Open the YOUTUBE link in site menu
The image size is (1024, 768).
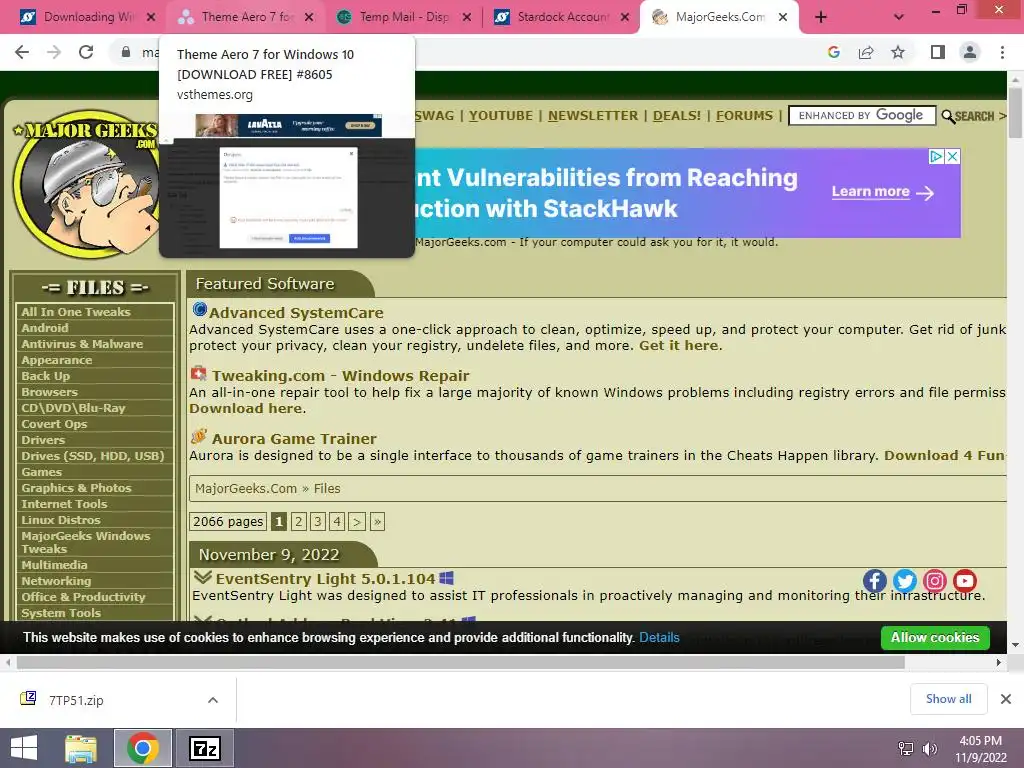click(501, 116)
